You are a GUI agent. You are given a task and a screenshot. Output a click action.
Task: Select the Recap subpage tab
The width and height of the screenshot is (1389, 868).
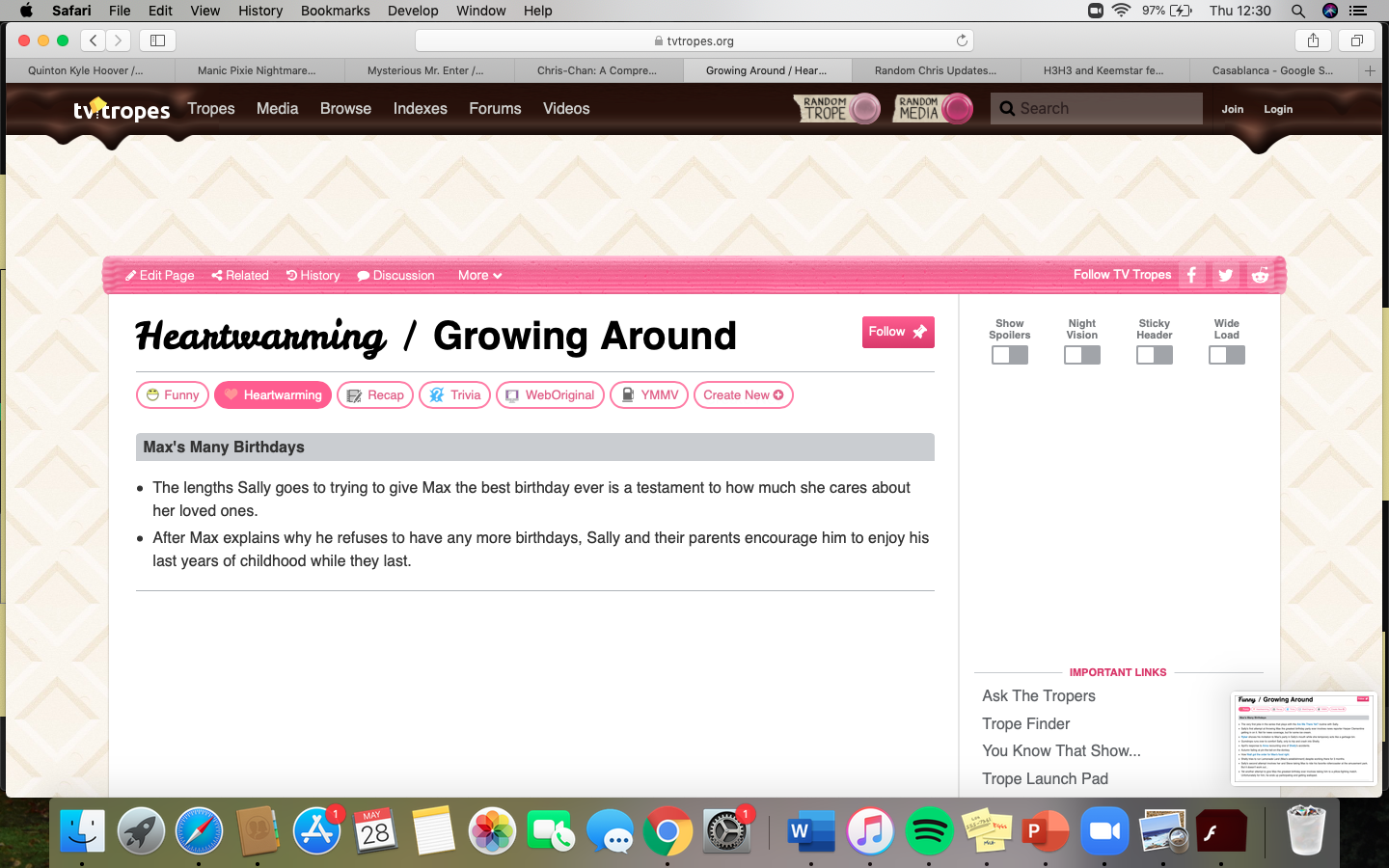[x=375, y=395]
